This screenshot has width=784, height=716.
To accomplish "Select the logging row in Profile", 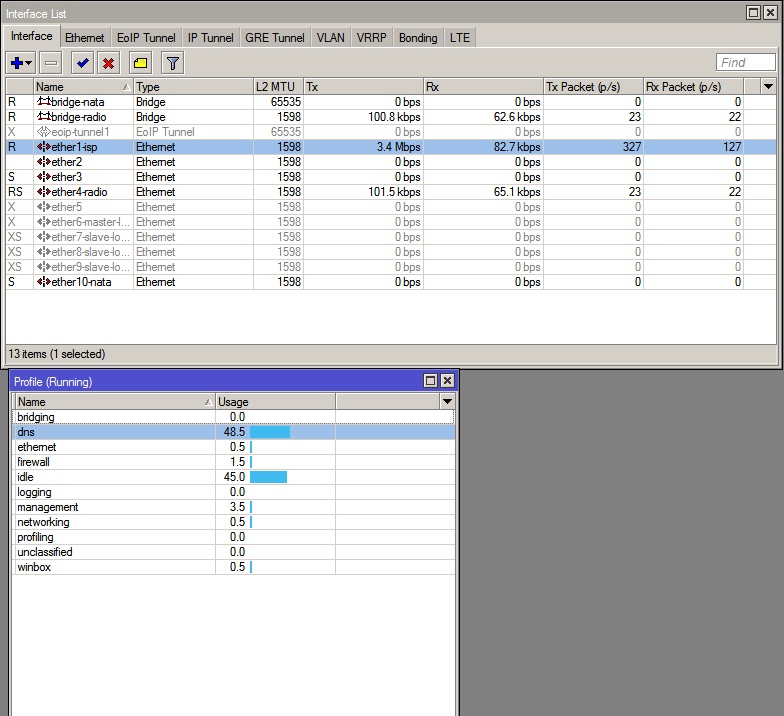I will click(x=234, y=492).
